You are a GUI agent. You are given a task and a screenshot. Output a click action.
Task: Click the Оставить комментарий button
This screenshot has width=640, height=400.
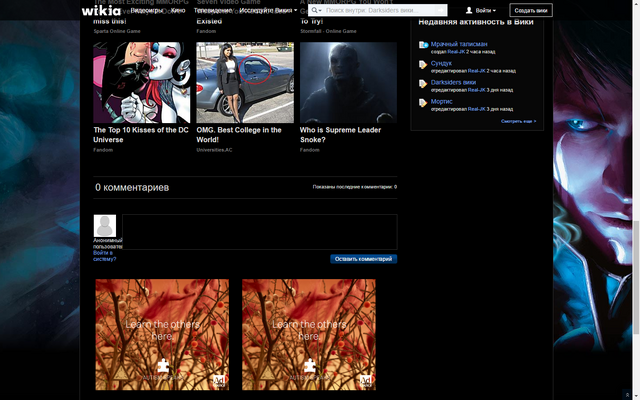363,259
